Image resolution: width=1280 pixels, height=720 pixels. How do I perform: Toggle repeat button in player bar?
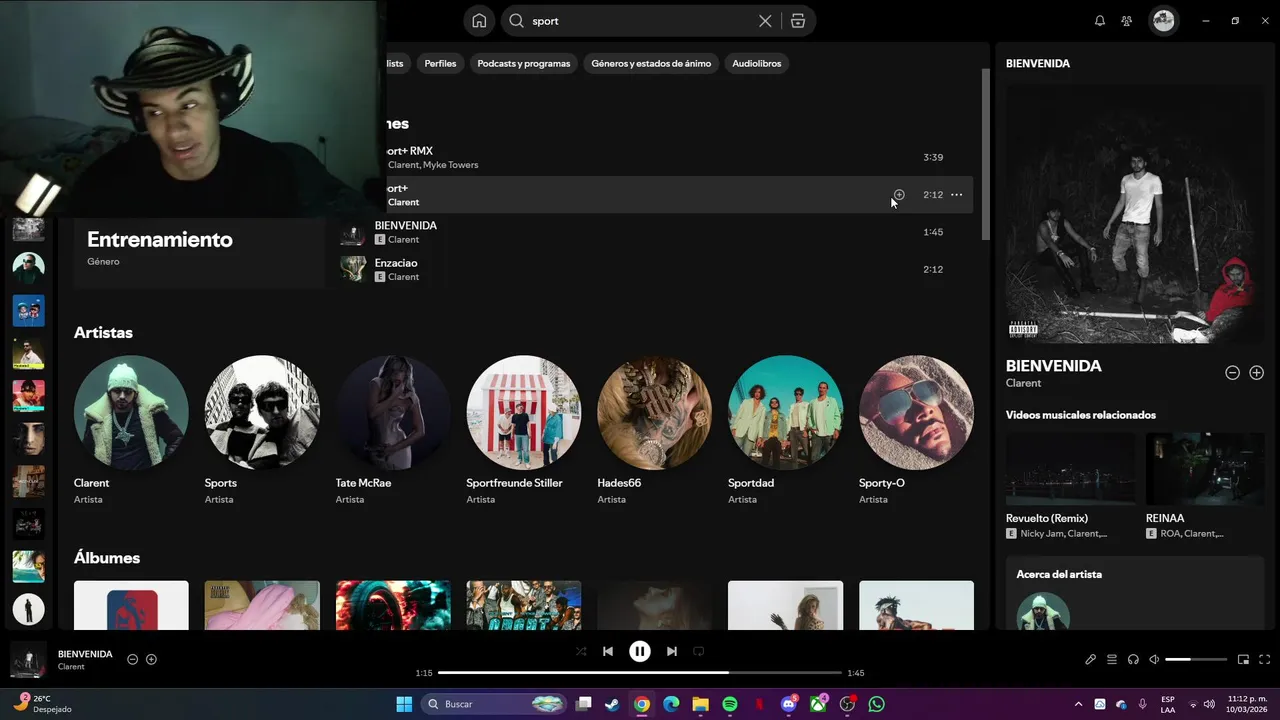[699, 651]
